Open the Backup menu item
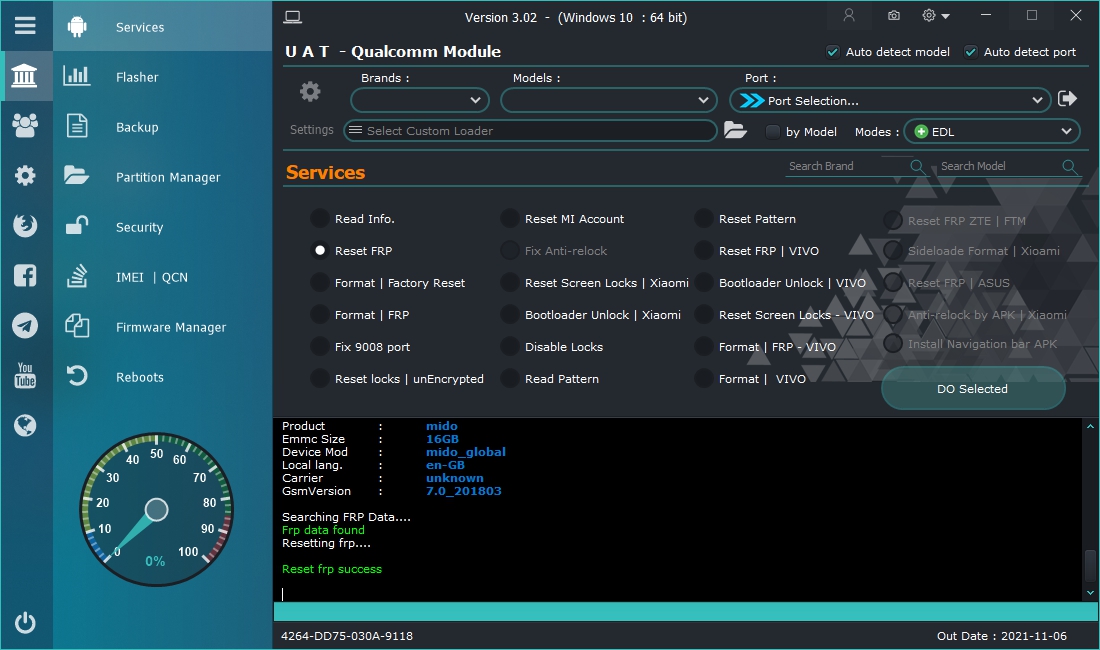 163,127
